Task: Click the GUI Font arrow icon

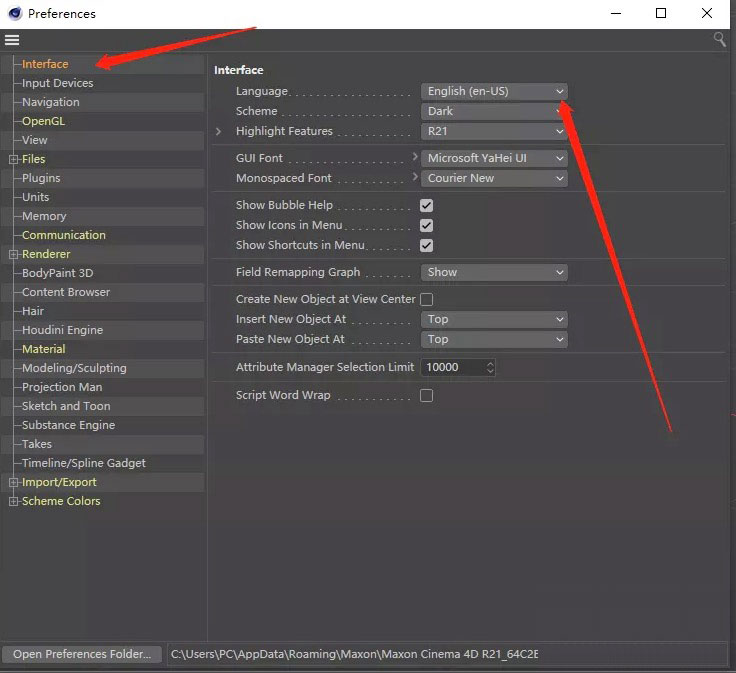Action: tap(414, 158)
